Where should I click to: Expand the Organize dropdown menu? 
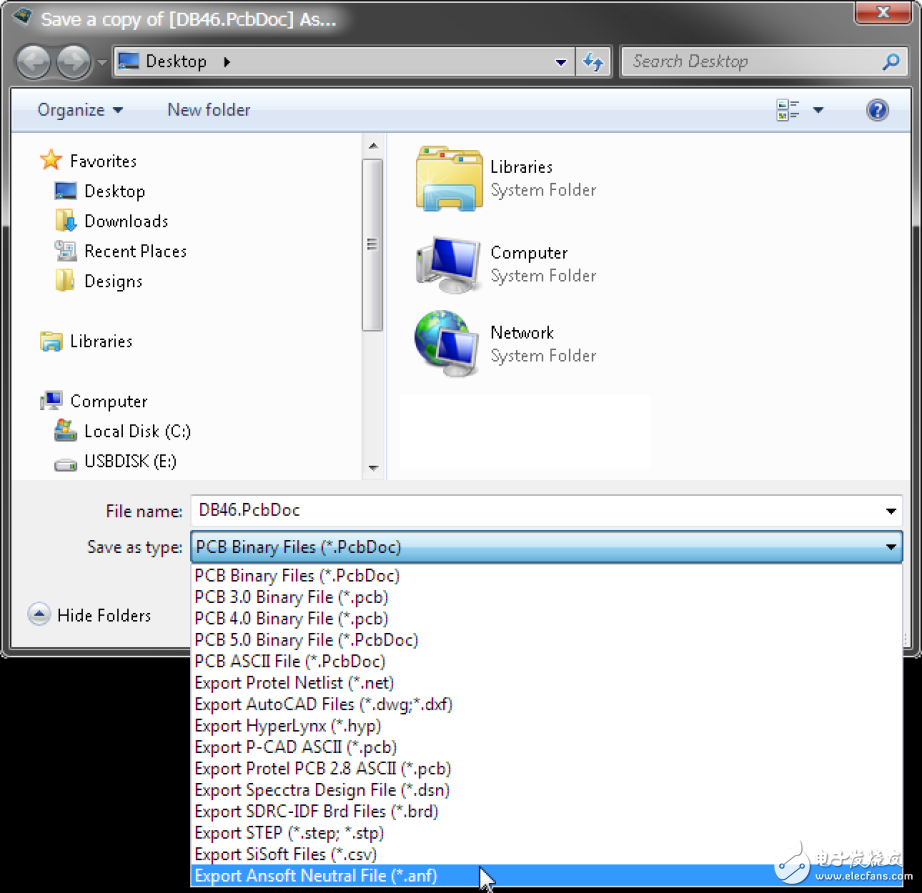(80, 110)
